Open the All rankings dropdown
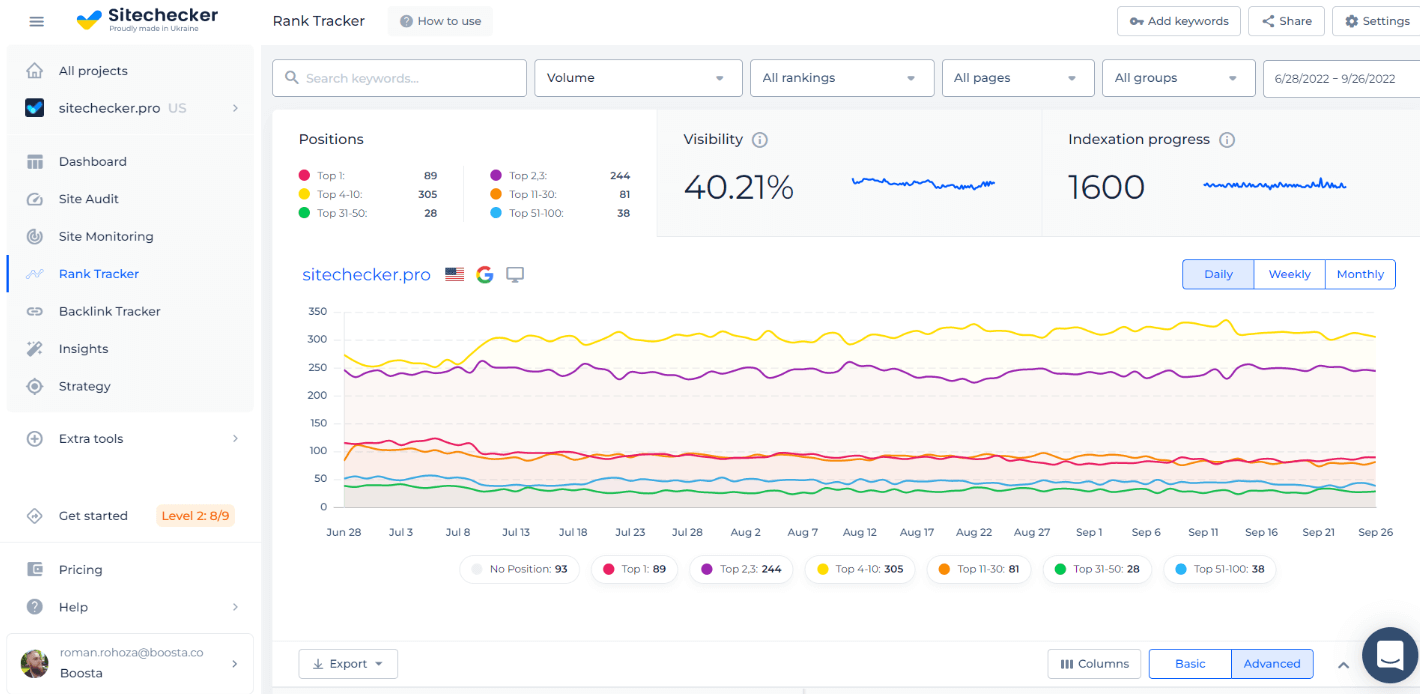 click(x=842, y=78)
